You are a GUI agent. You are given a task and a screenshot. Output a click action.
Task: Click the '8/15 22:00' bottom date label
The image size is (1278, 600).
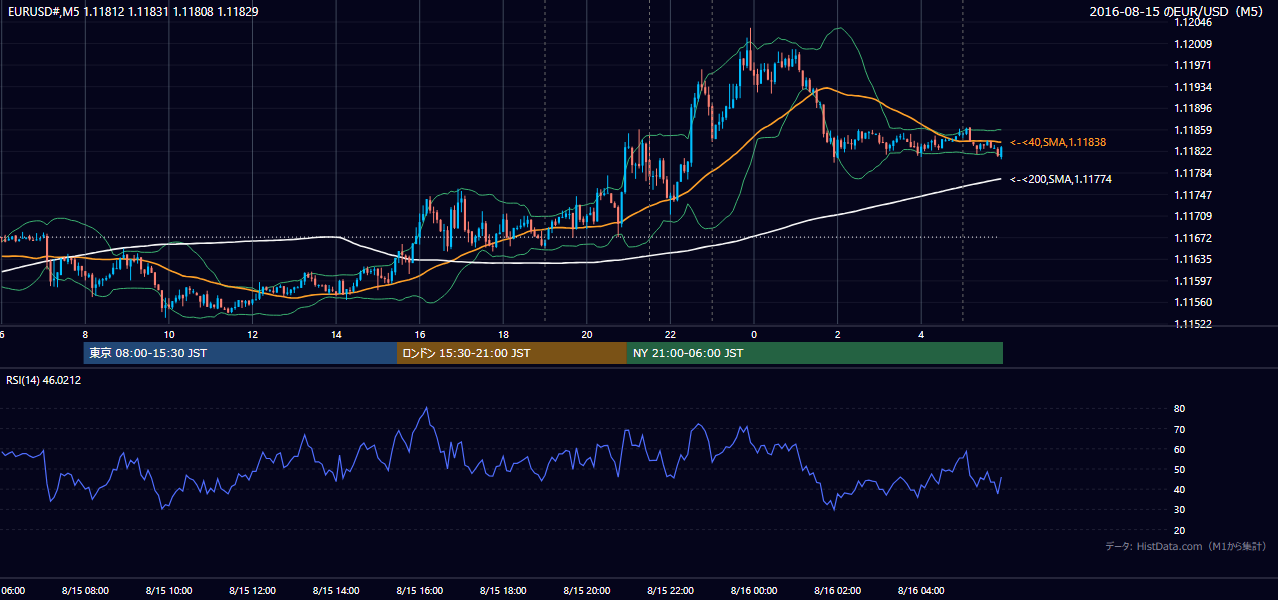click(x=670, y=590)
